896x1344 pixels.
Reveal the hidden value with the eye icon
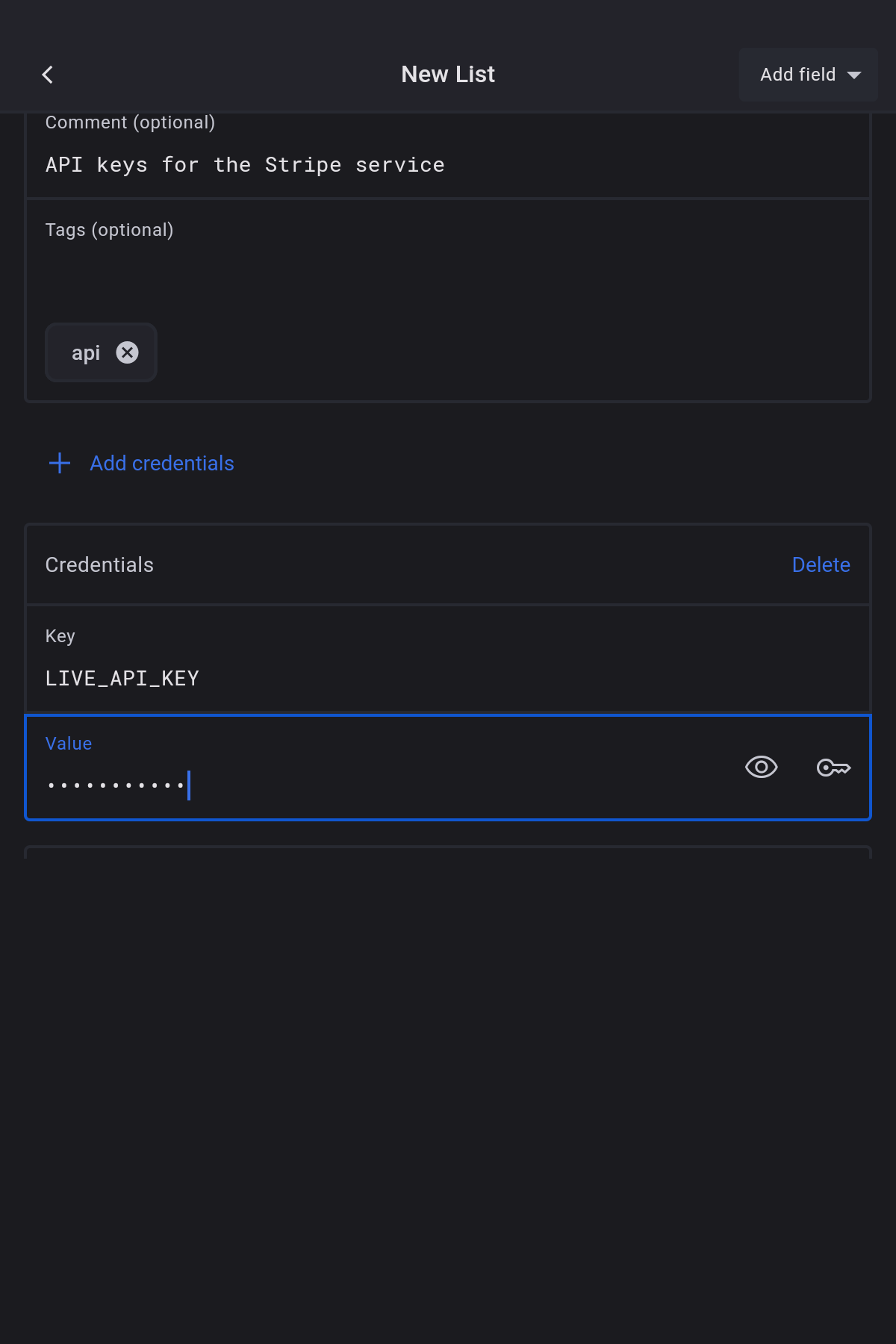tap(761, 767)
